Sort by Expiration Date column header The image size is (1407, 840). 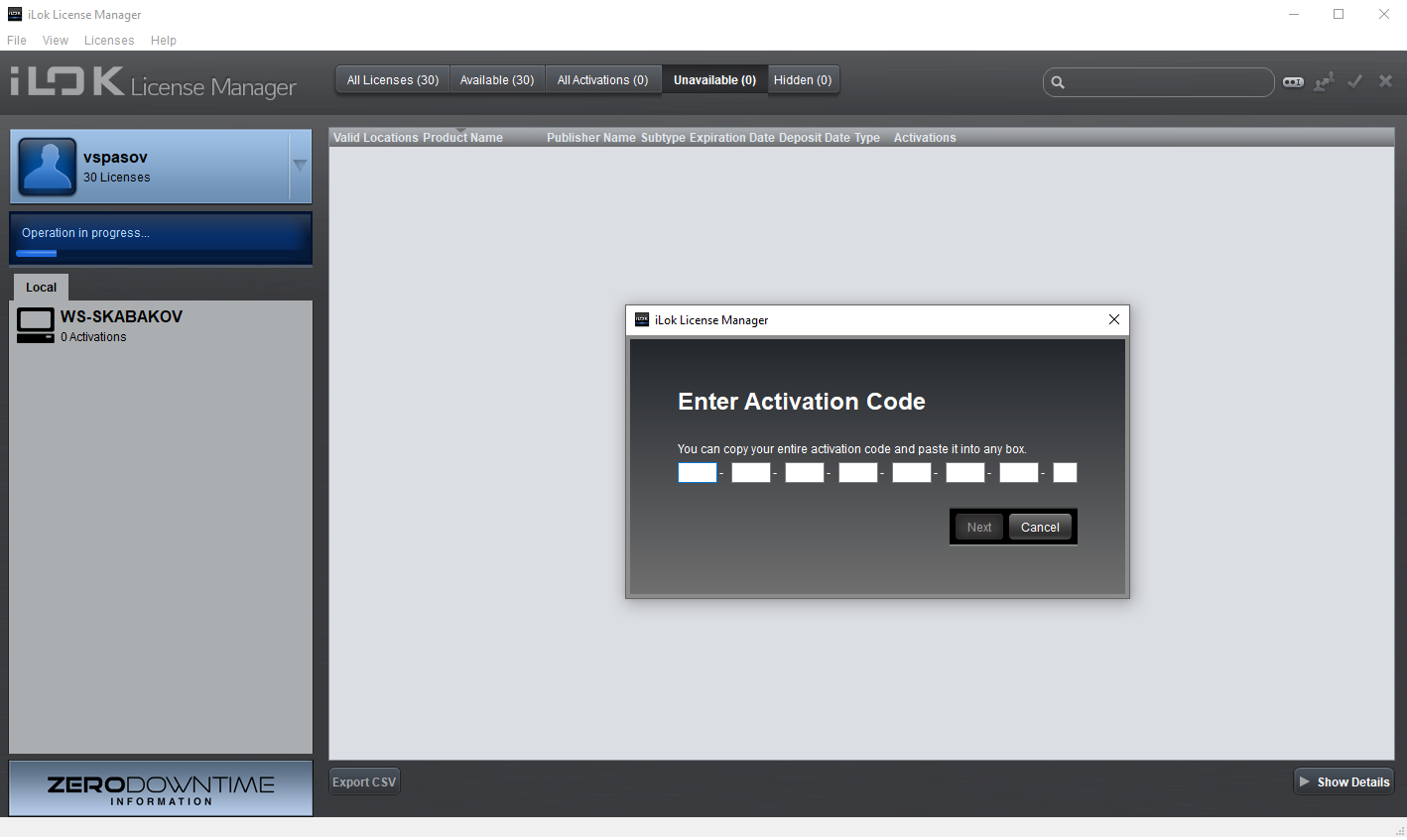pos(732,138)
